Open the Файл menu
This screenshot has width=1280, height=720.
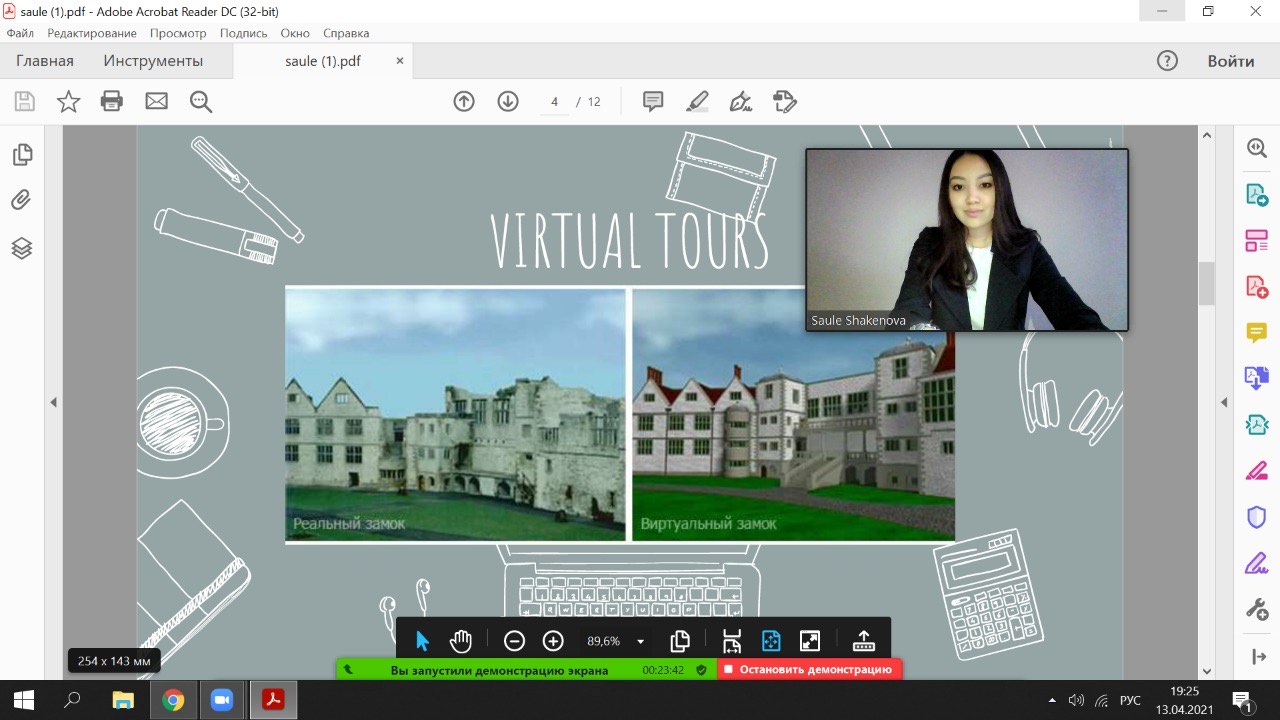coord(20,33)
